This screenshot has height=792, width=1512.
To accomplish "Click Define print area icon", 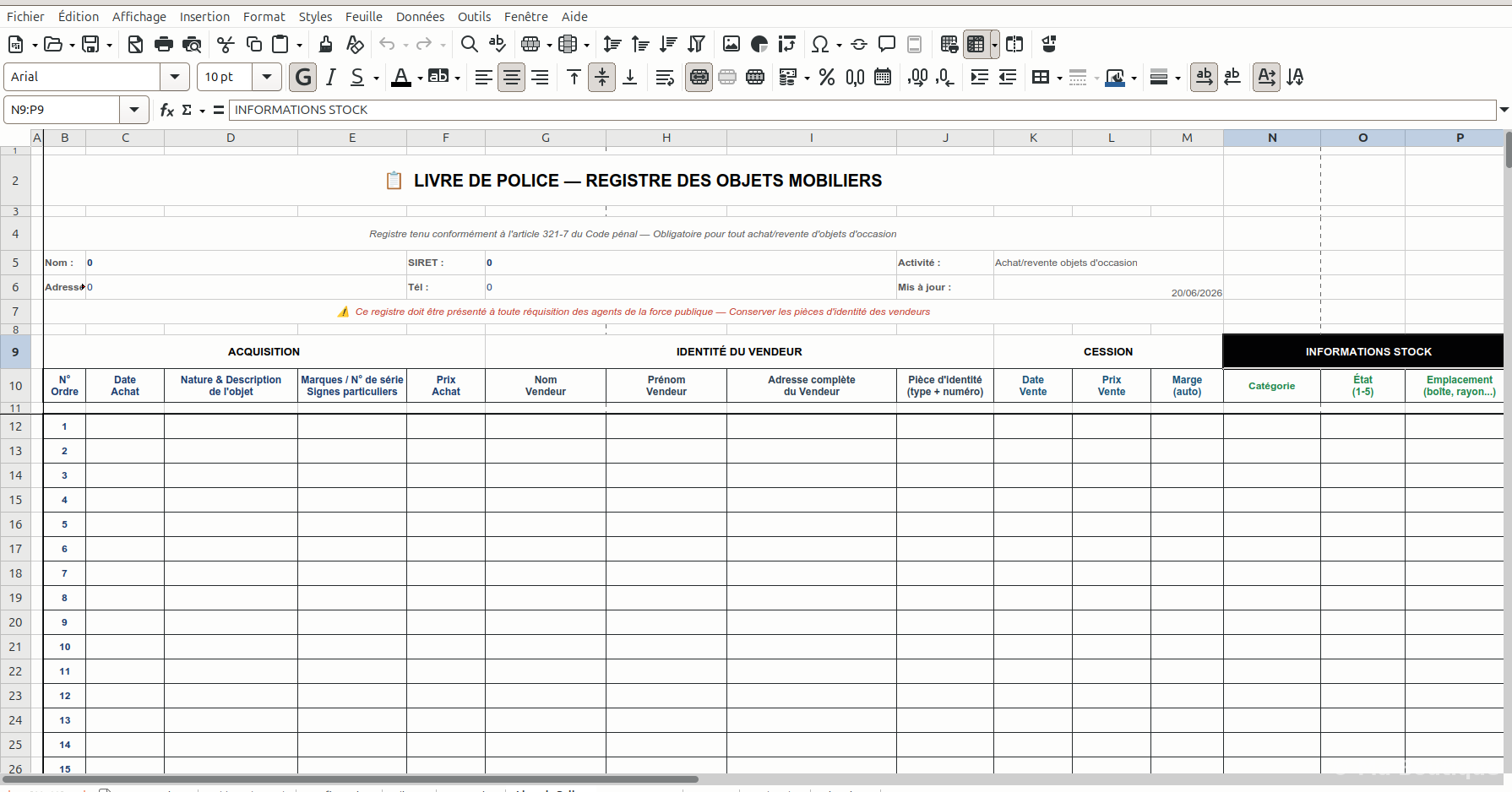I will tap(949, 44).
